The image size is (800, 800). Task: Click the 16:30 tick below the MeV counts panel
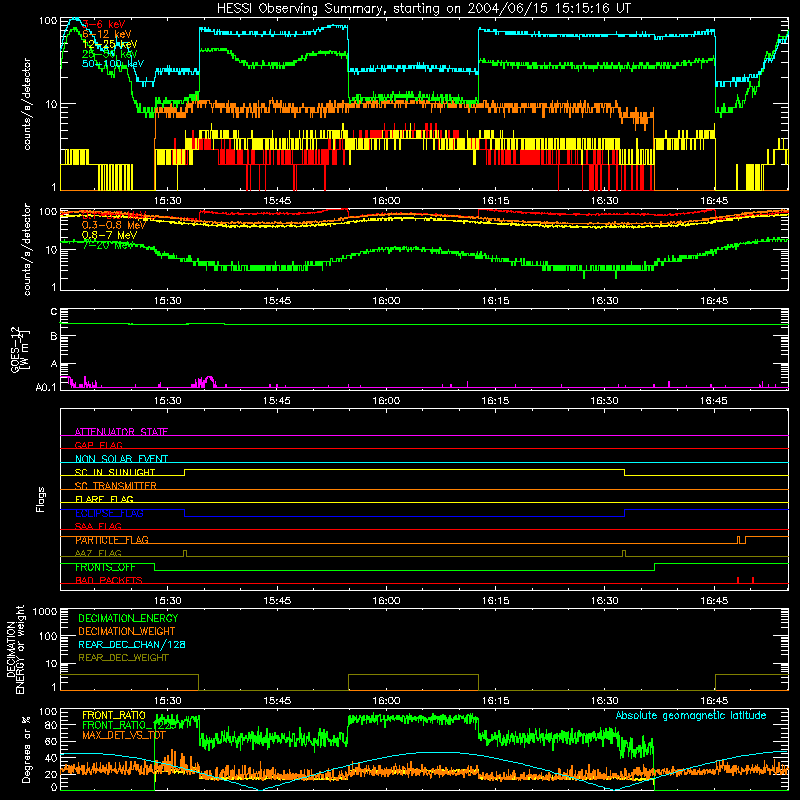pyautogui.click(x=605, y=301)
